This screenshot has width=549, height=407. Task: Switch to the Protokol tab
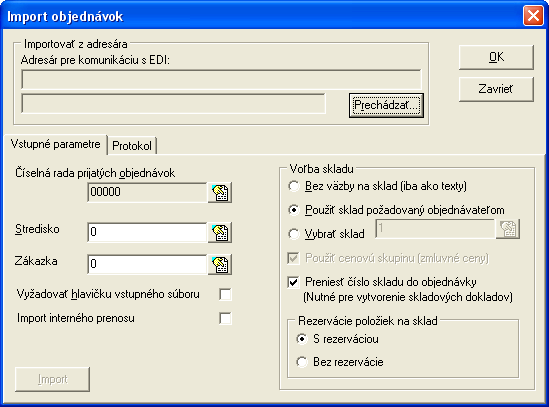132,146
